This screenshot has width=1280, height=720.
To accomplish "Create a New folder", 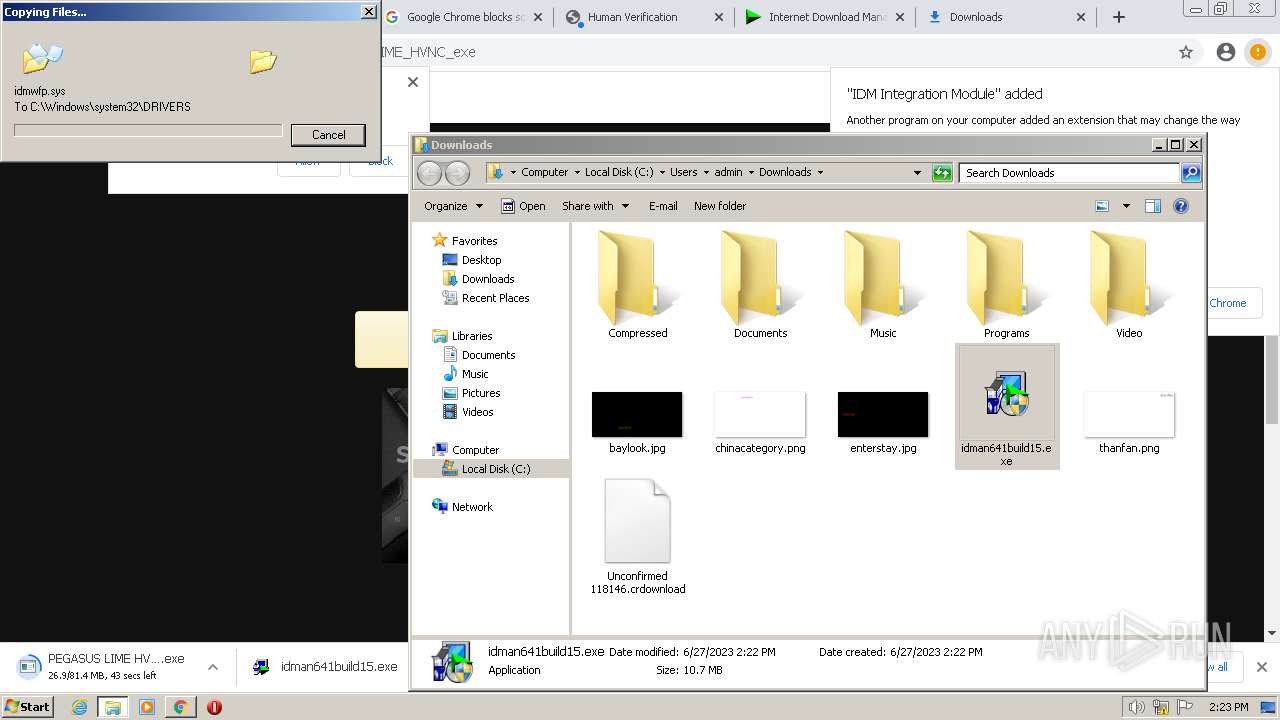I will 720,206.
